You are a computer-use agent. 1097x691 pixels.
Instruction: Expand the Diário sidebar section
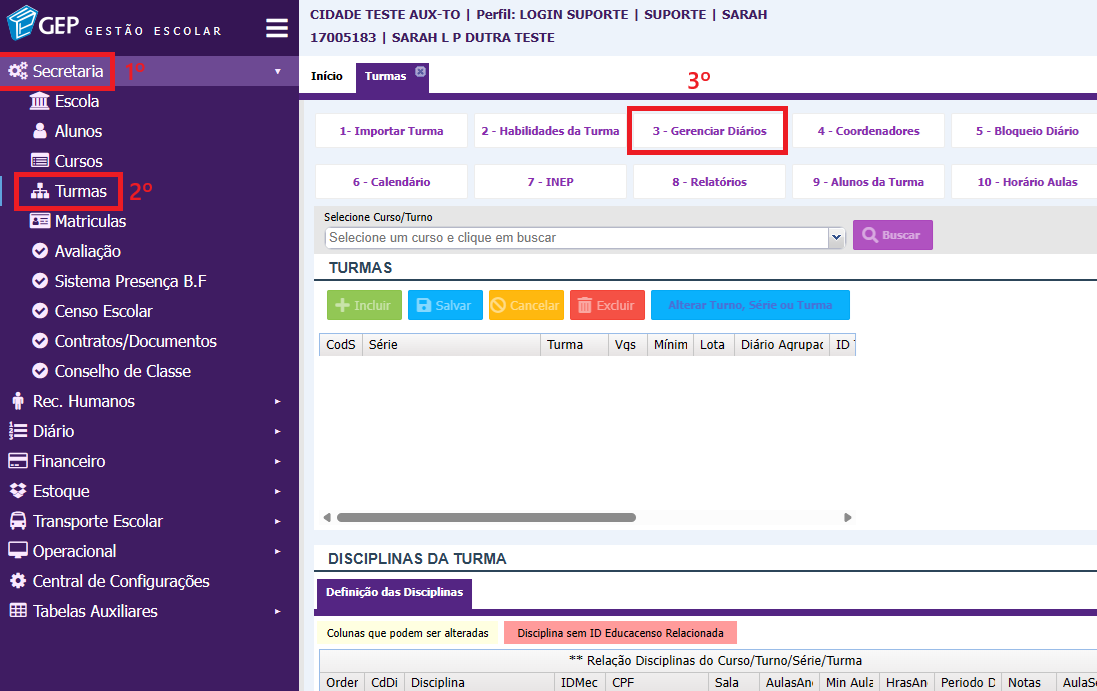53,431
